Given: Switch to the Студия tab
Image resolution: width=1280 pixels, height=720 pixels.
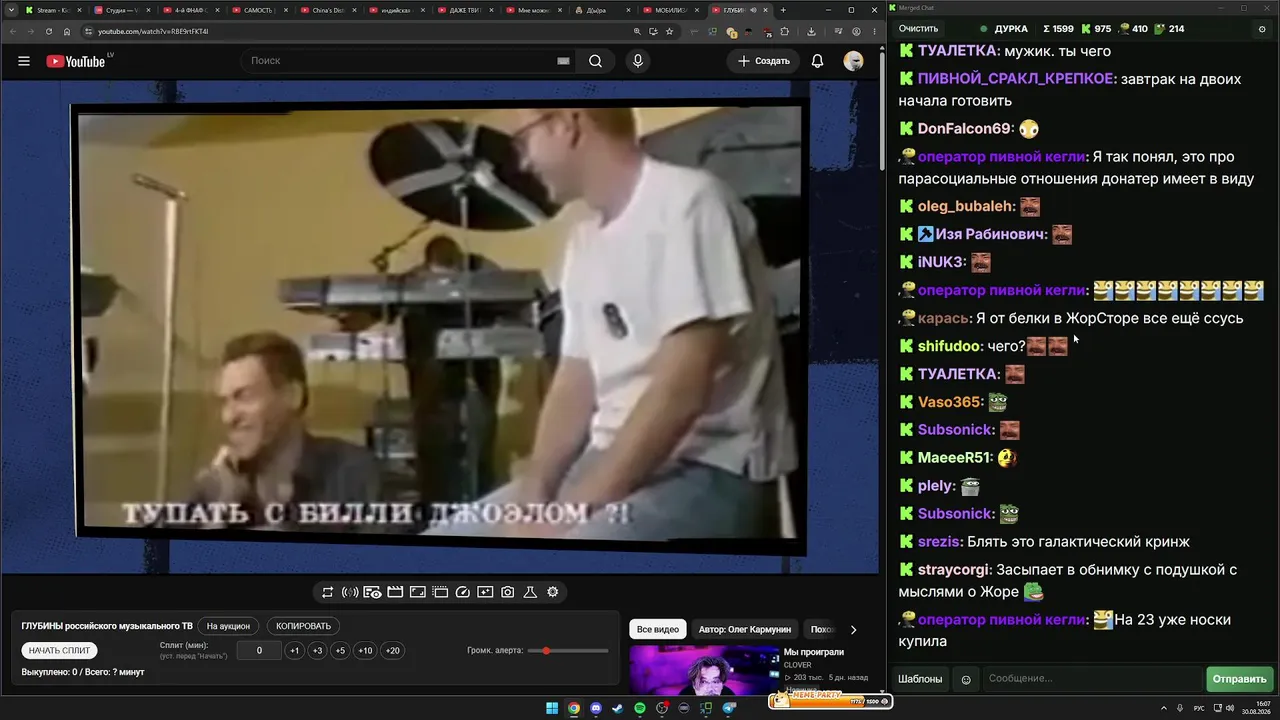Looking at the screenshot, I should (120, 10).
